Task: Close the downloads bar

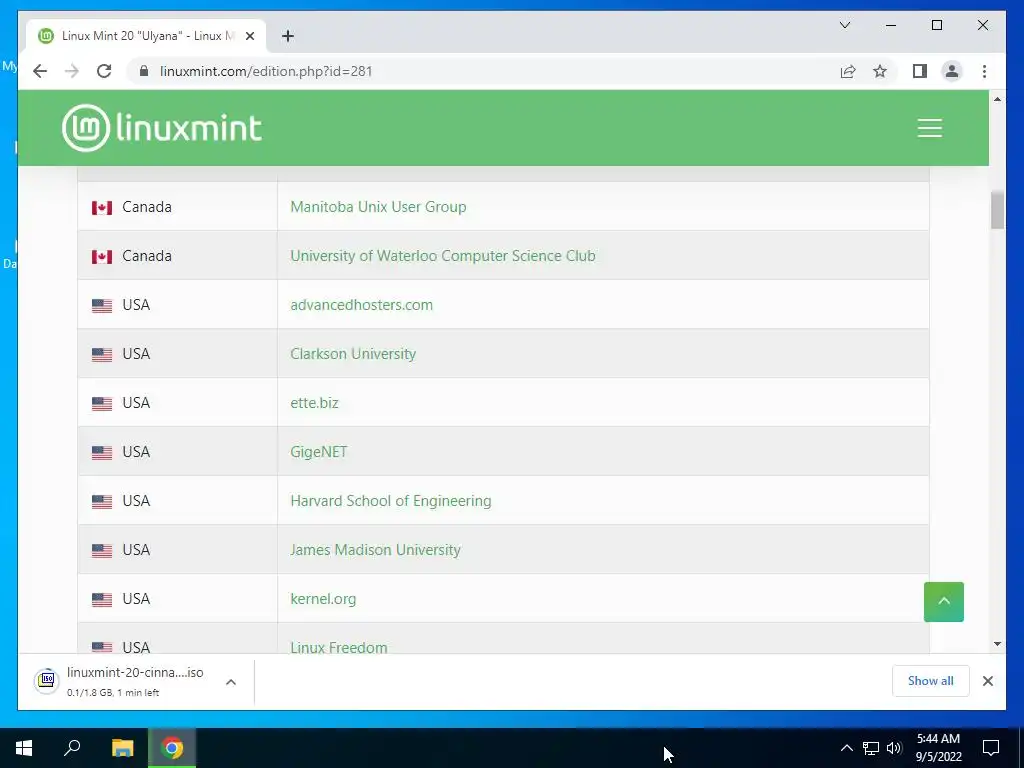Action: (987, 681)
